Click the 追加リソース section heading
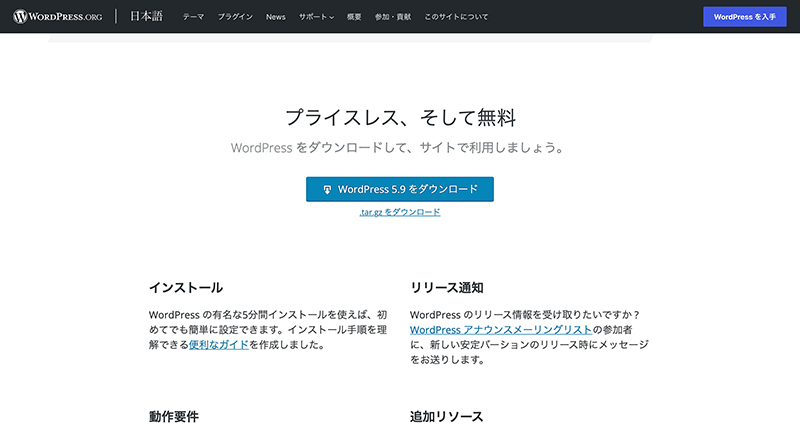 [447, 415]
